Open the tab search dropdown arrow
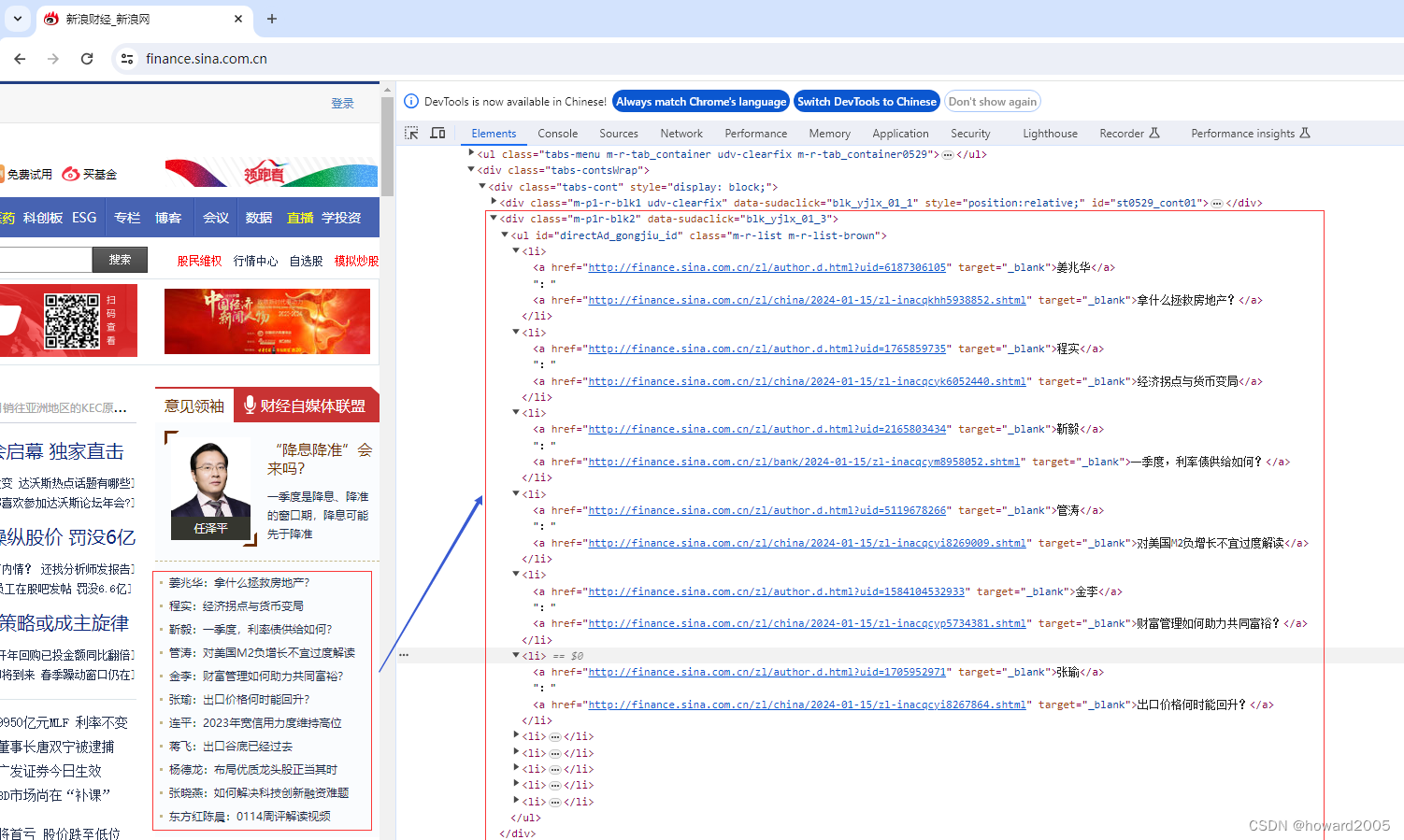 point(17,19)
